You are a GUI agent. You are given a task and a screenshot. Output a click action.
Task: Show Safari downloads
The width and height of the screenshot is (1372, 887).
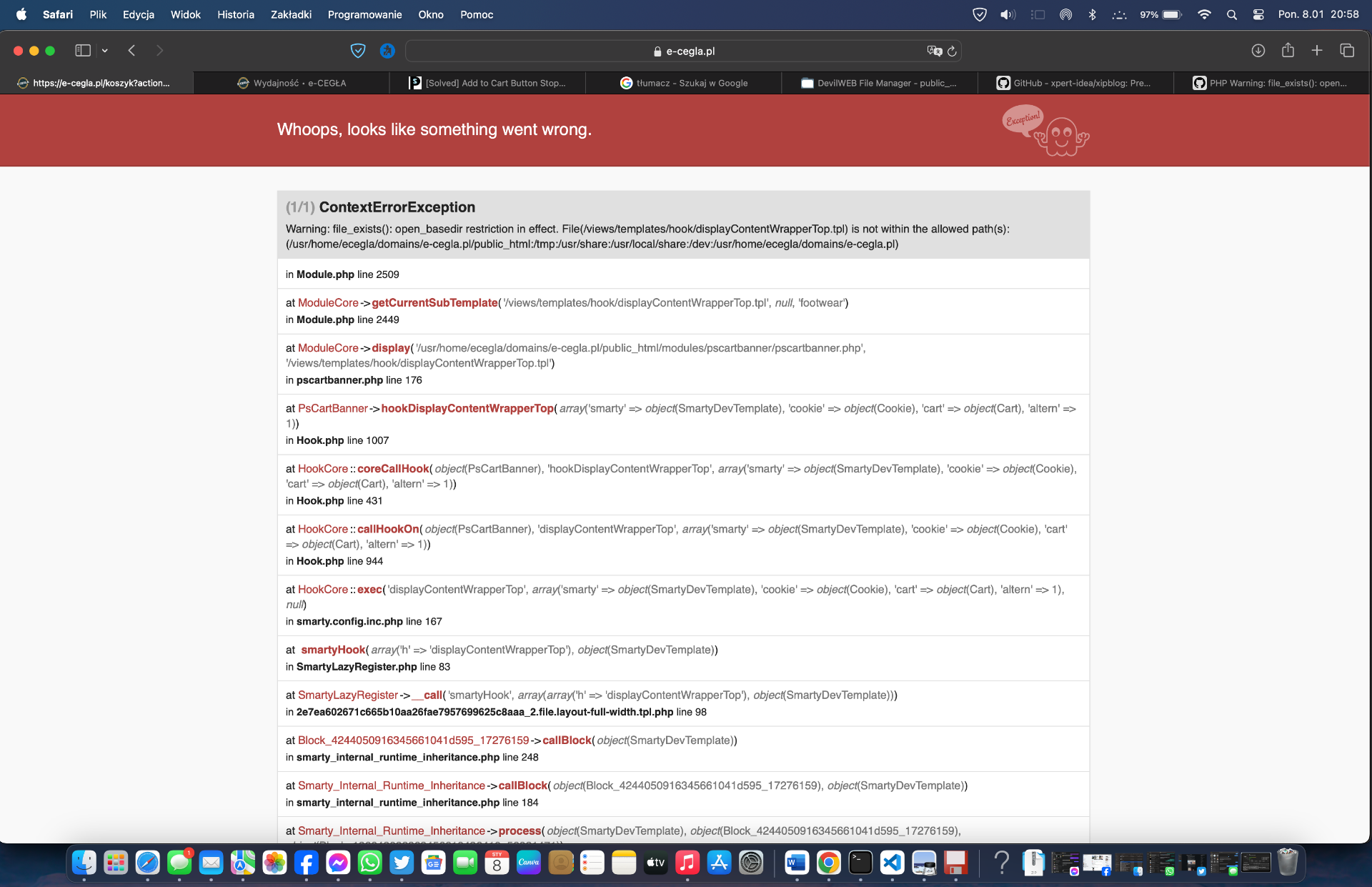1258,51
